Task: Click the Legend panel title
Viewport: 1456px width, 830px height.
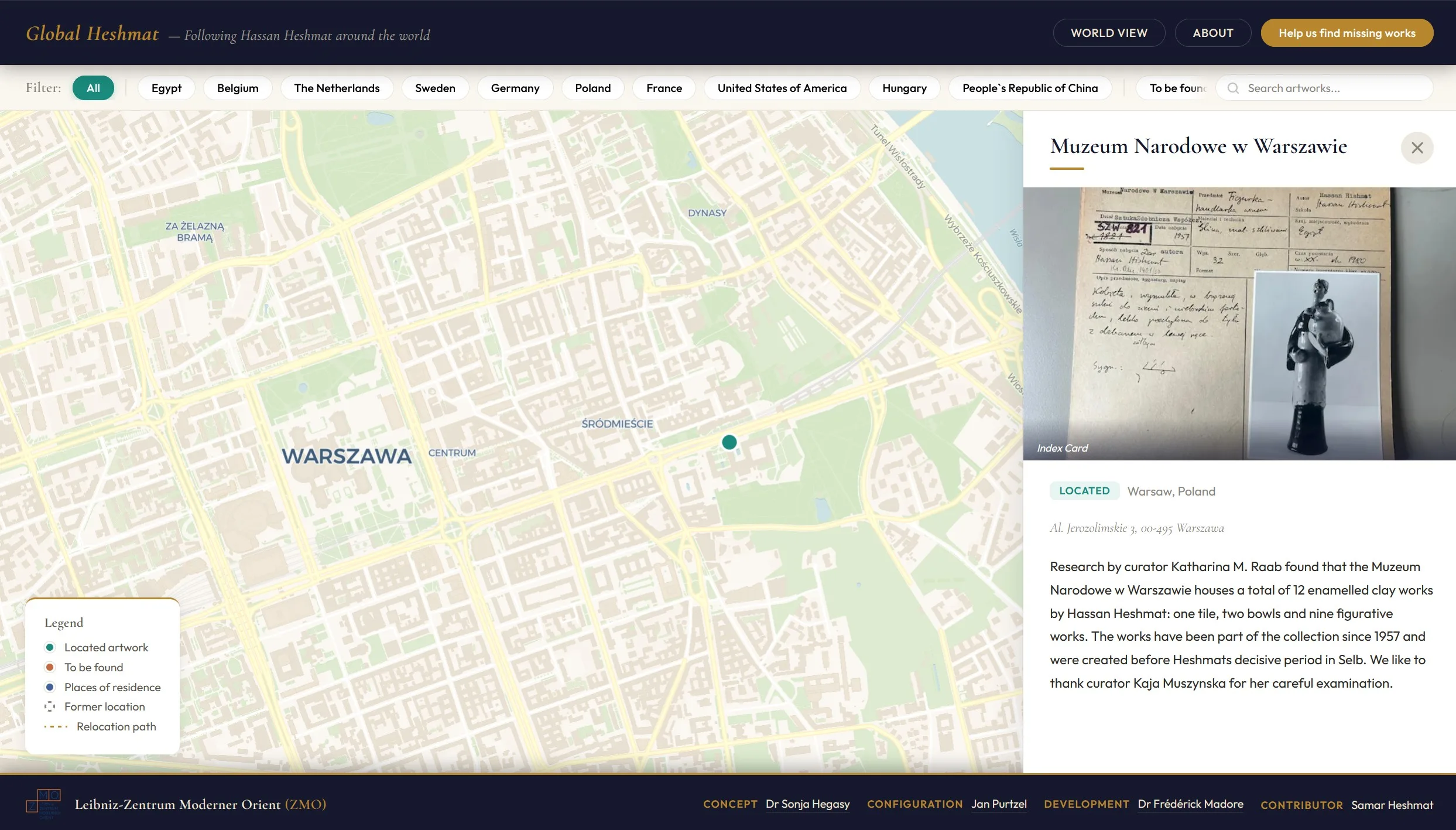Action: (x=64, y=623)
